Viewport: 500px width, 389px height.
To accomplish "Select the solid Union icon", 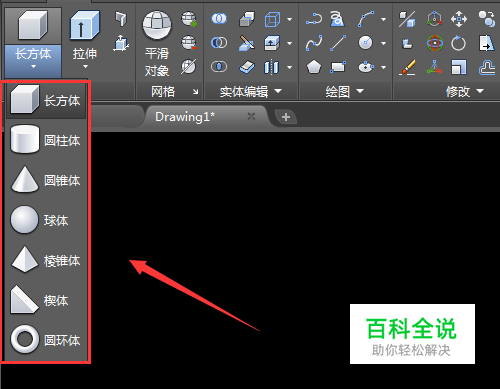I will pyautogui.click(x=219, y=19).
